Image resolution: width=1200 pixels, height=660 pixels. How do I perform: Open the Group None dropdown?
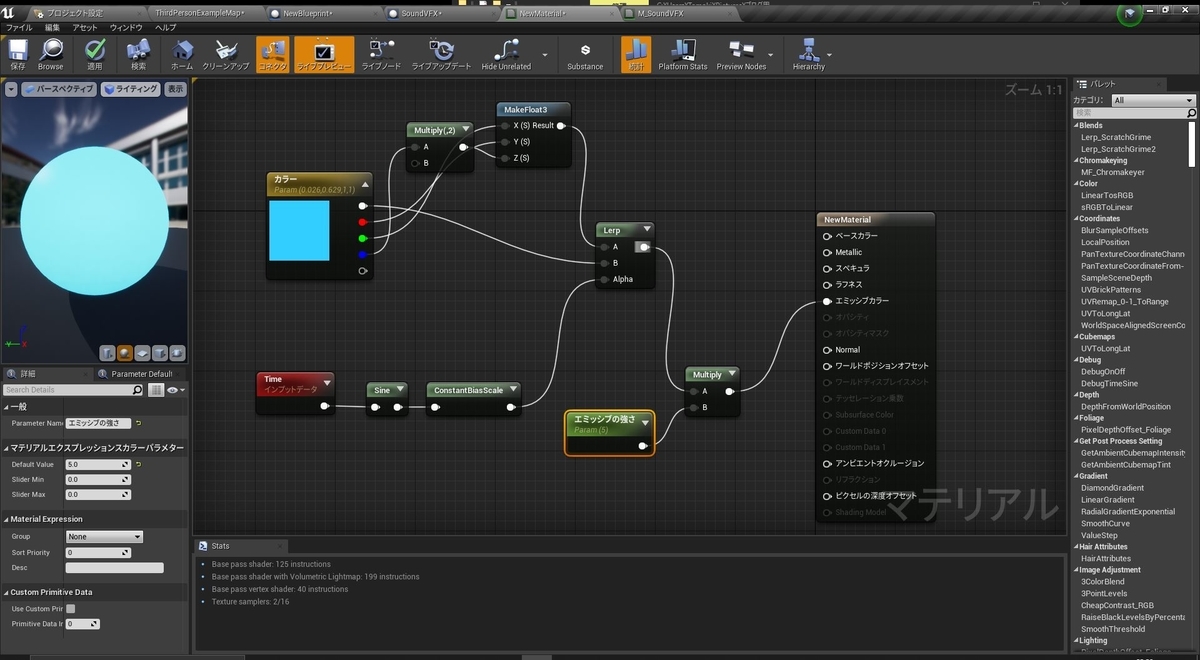[x=104, y=537]
